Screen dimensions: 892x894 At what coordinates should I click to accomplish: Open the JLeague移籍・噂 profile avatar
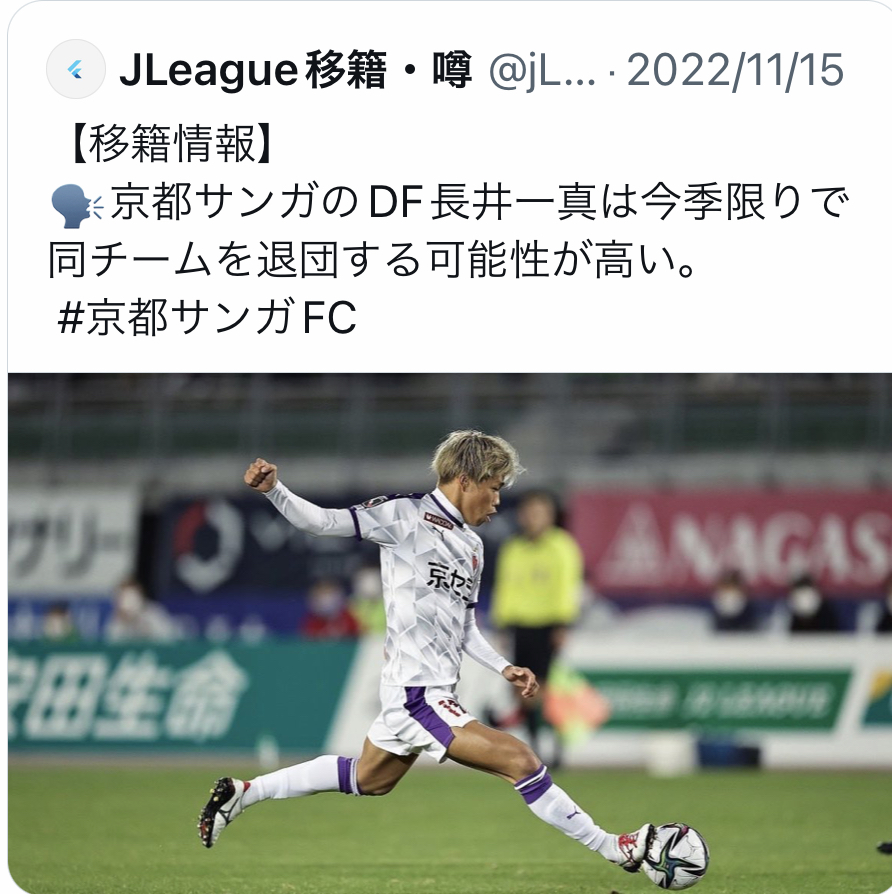point(75,69)
